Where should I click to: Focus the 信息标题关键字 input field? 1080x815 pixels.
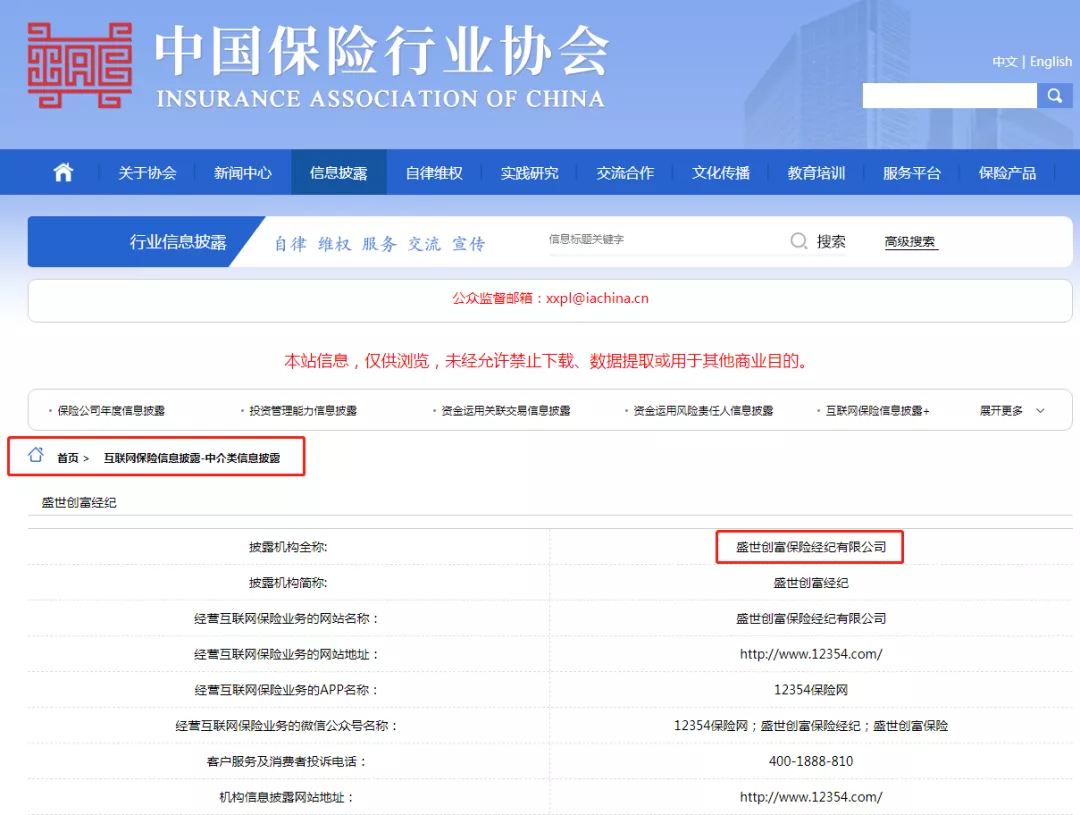coord(667,240)
